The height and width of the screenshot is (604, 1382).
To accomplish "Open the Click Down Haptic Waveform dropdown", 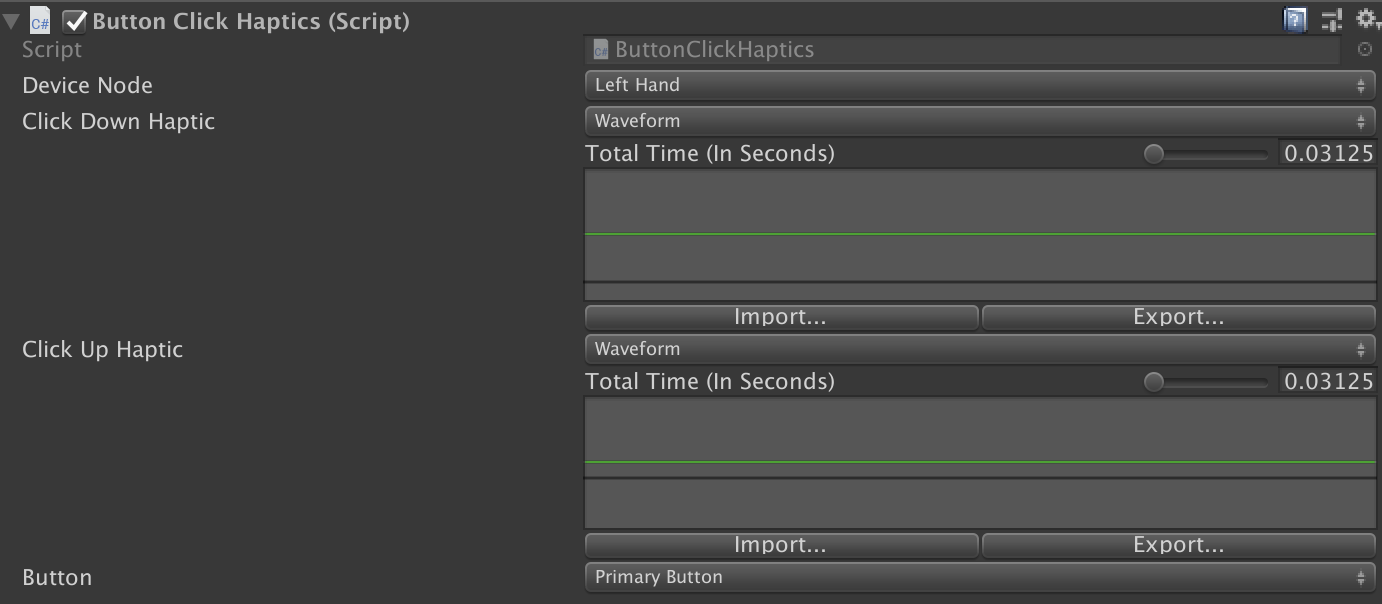I will coord(979,121).
